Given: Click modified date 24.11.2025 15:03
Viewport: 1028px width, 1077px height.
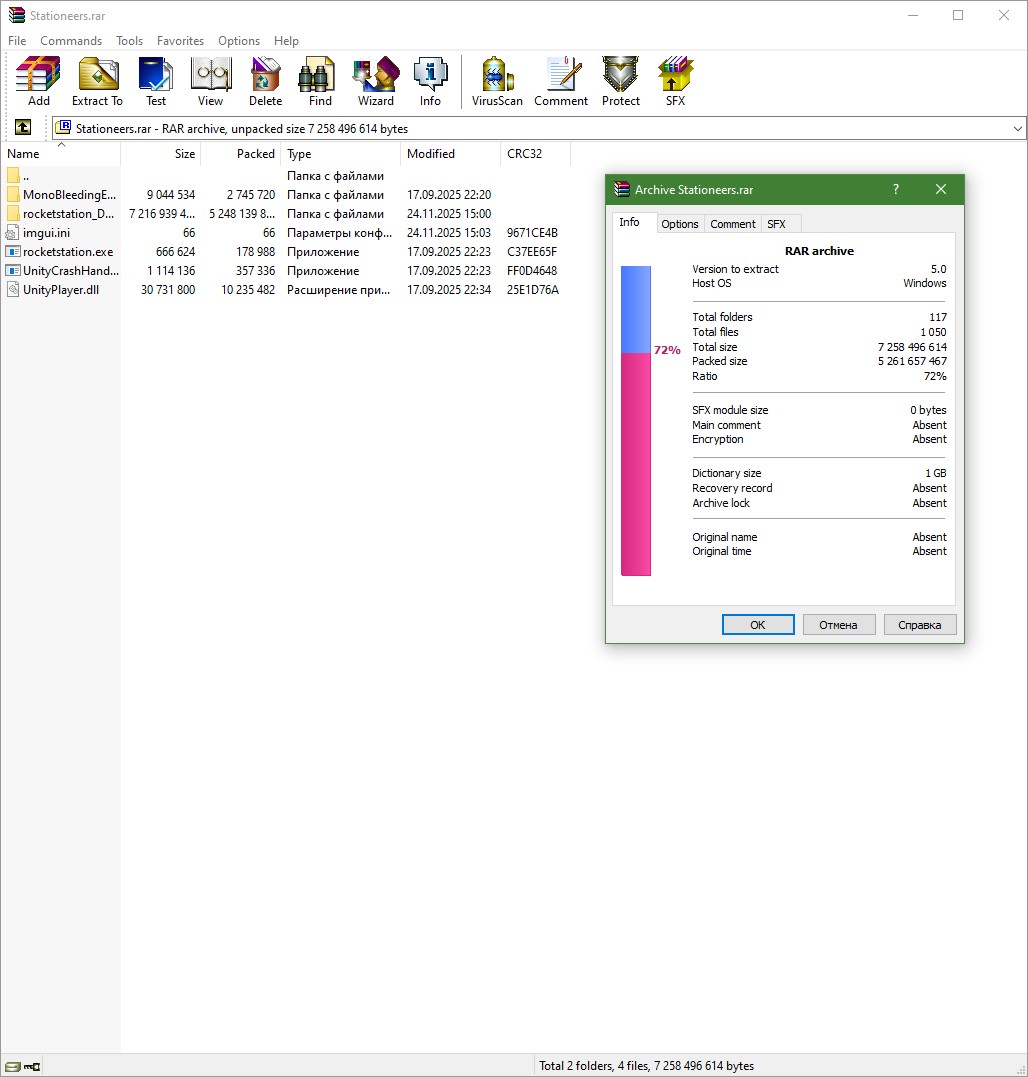Looking at the screenshot, I should [449, 233].
